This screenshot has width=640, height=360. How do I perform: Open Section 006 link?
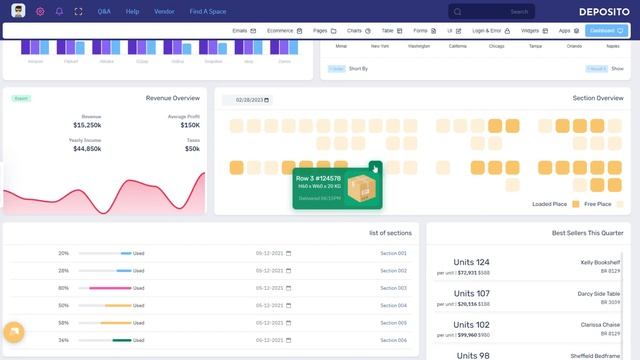click(x=393, y=340)
